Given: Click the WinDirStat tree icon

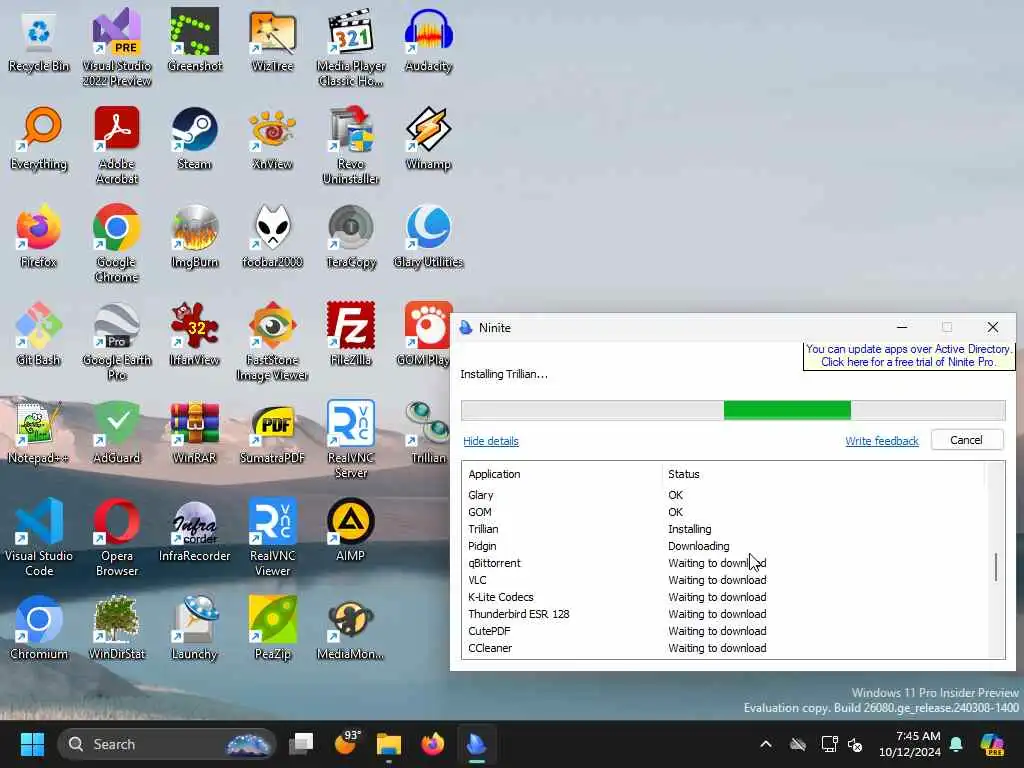Looking at the screenshot, I should (116, 628).
